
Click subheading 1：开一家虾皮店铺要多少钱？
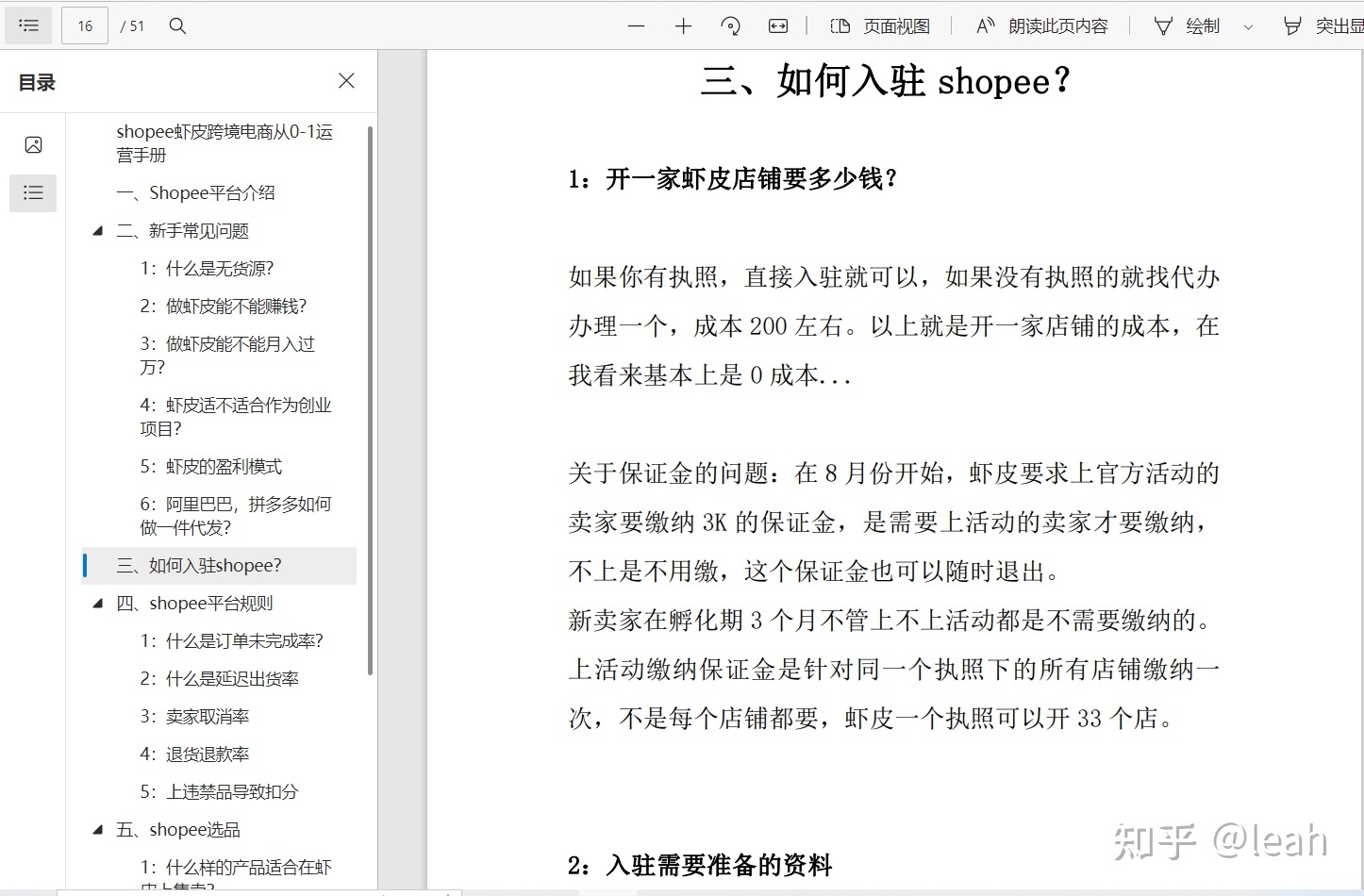(733, 178)
